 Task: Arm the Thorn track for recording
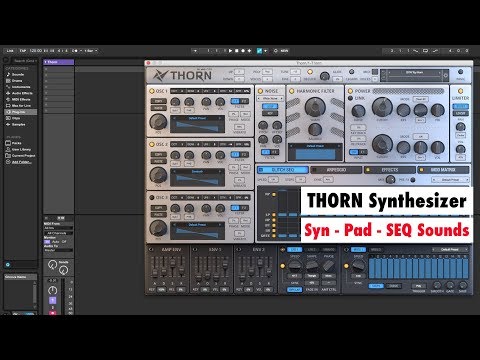point(52,313)
